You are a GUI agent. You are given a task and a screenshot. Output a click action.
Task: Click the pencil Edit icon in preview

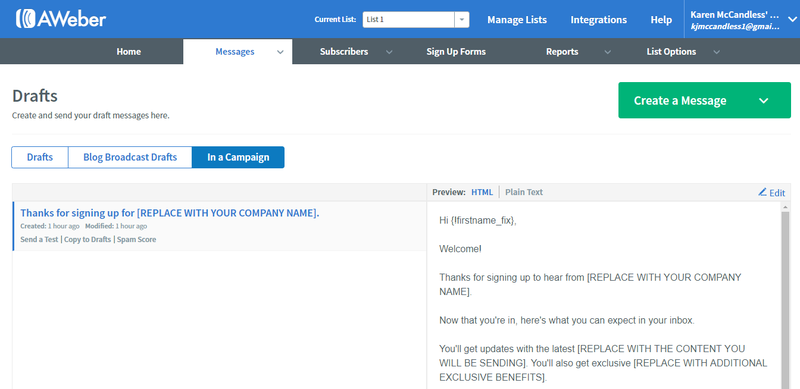pos(763,192)
